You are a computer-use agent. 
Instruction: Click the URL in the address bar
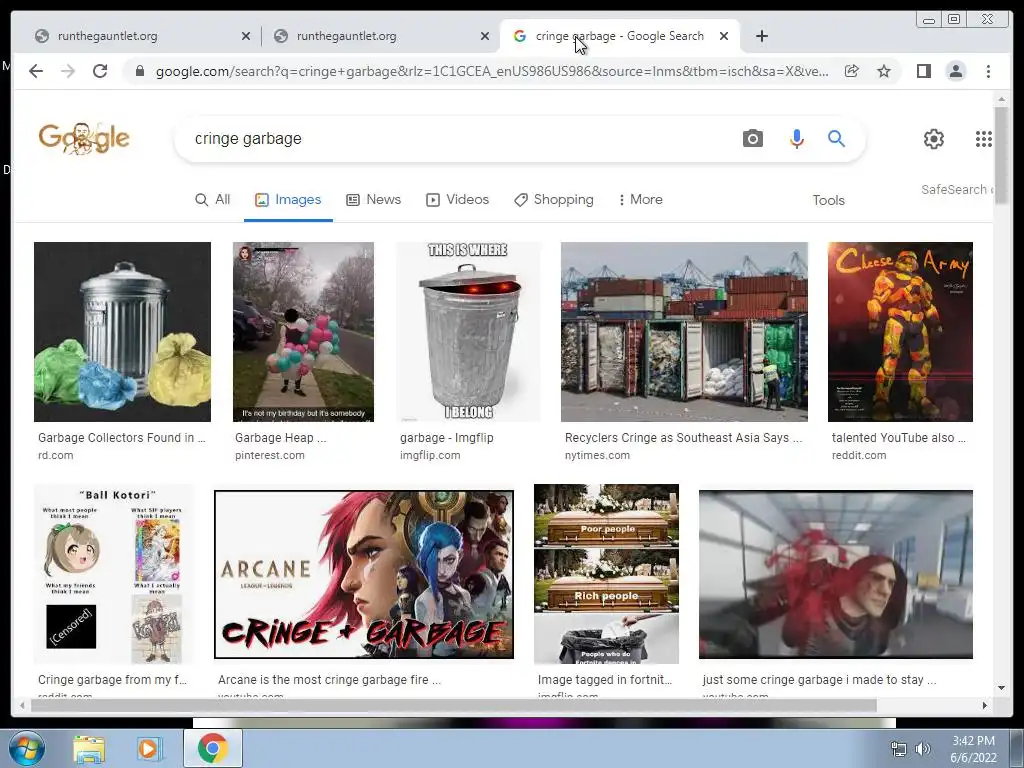click(x=492, y=71)
